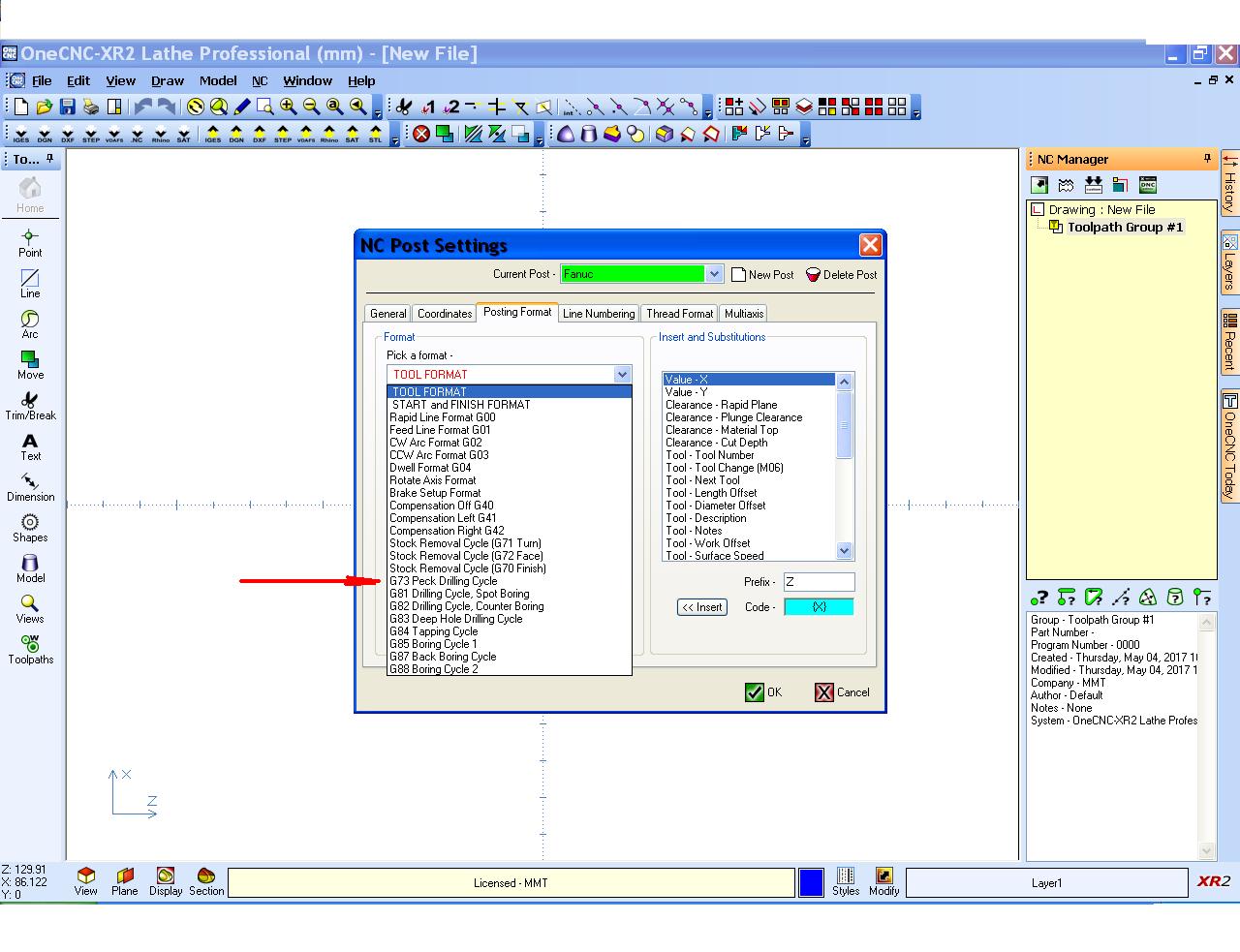Click the substitutions list scroll down arrow
The height and width of the screenshot is (952, 1240).
844,551
